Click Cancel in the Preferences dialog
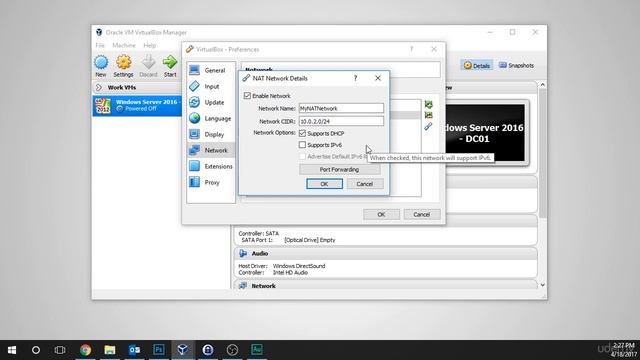Image resolution: width=640 pixels, height=360 pixels. coord(422,214)
